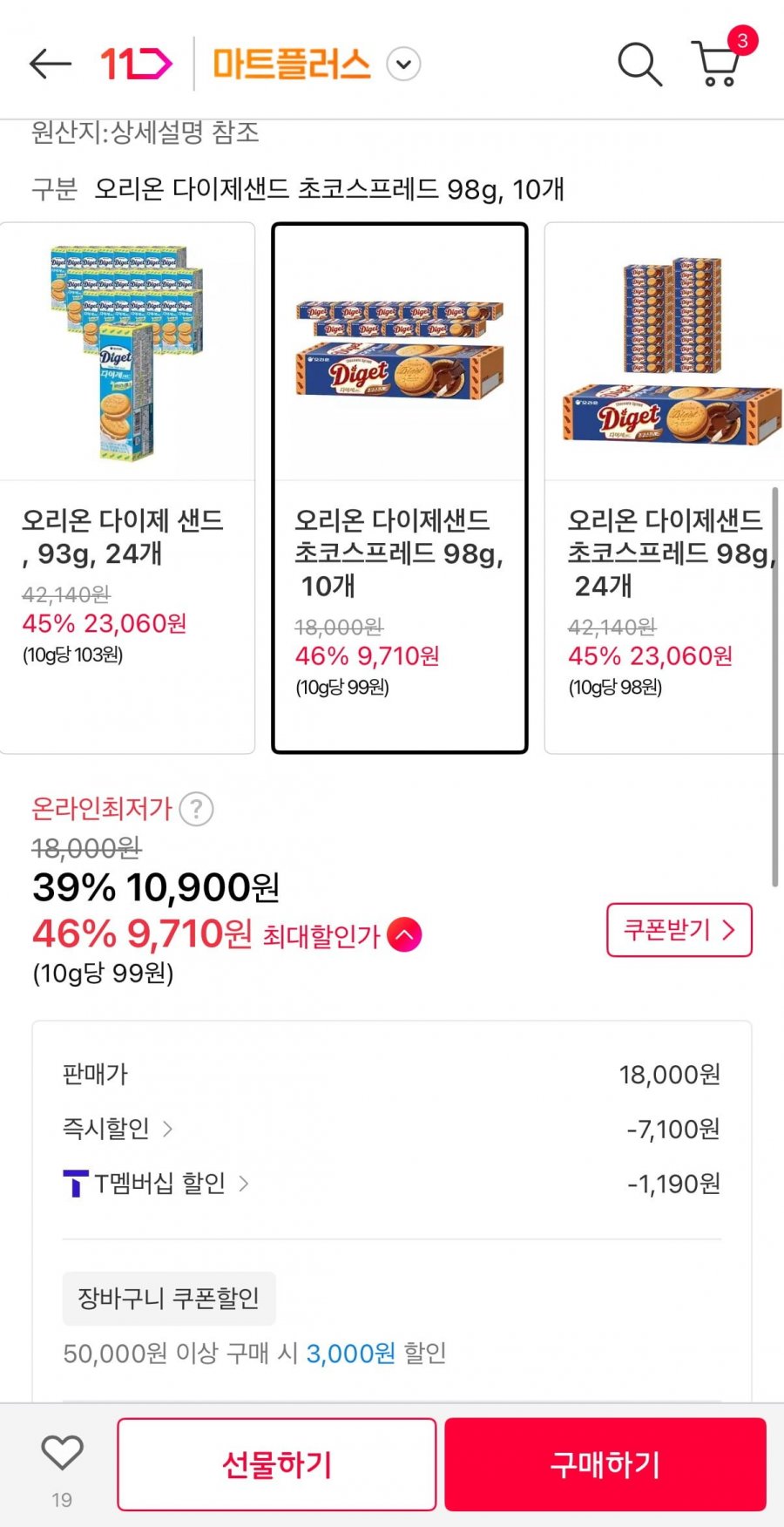784x1527 pixels.
Task: Tap the back arrow icon
Action: pos(50,64)
